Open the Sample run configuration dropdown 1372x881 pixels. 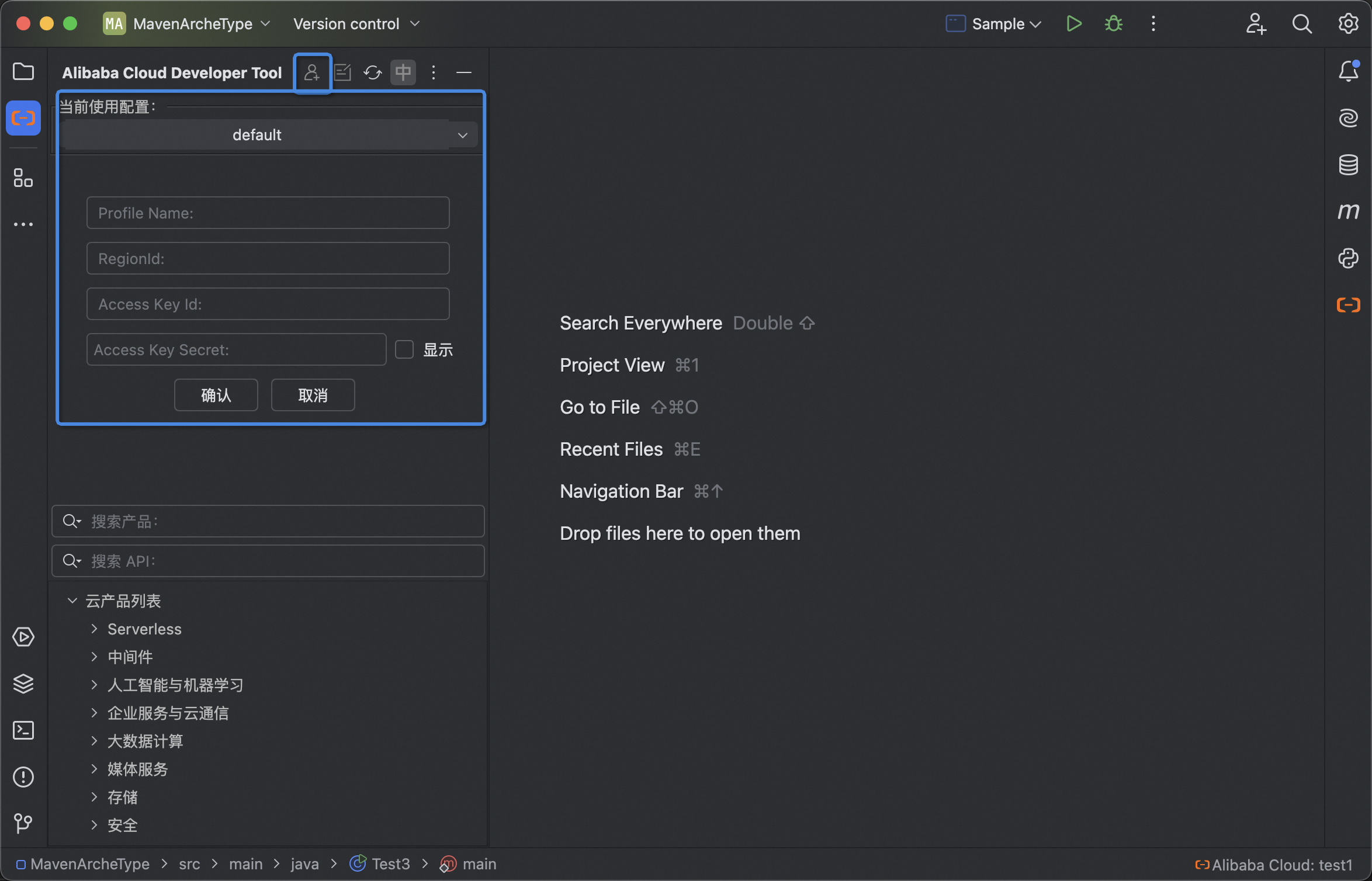click(993, 23)
